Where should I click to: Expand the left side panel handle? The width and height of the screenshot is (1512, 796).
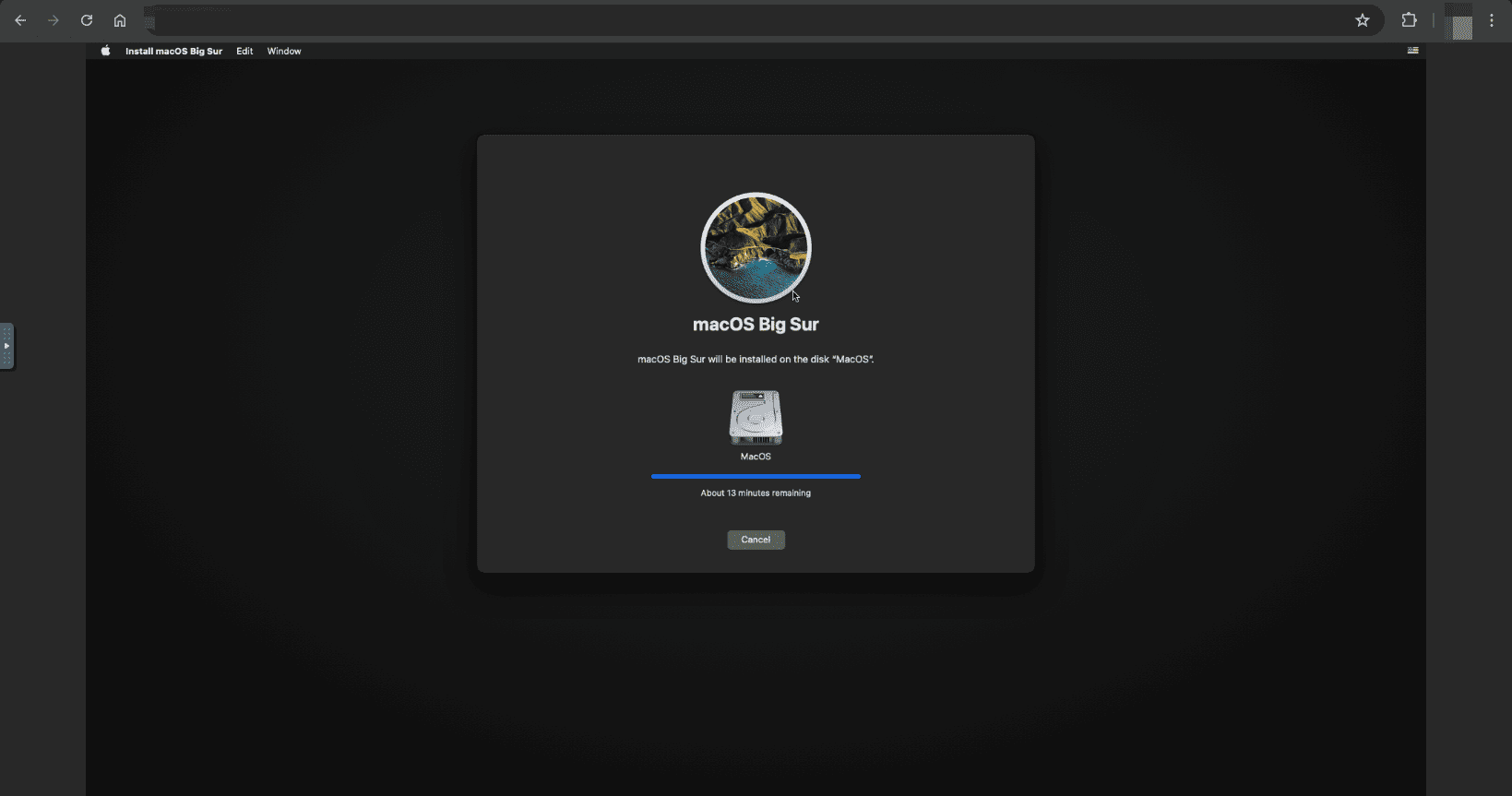(6, 346)
